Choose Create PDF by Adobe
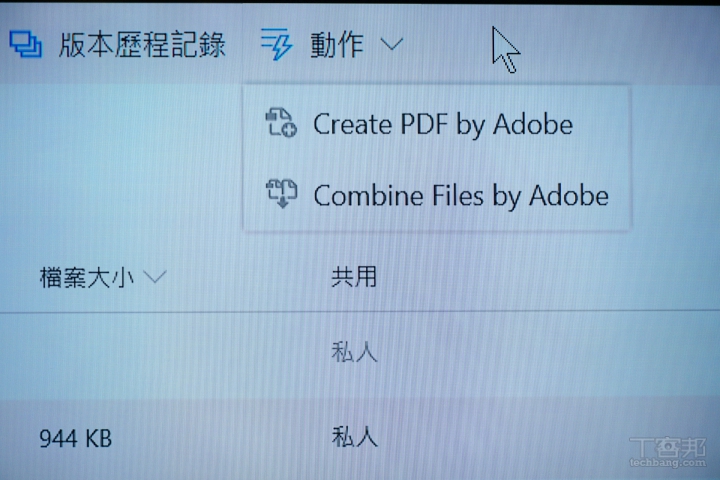Image resolution: width=720 pixels, height=480 pixels. click(443, 124)
